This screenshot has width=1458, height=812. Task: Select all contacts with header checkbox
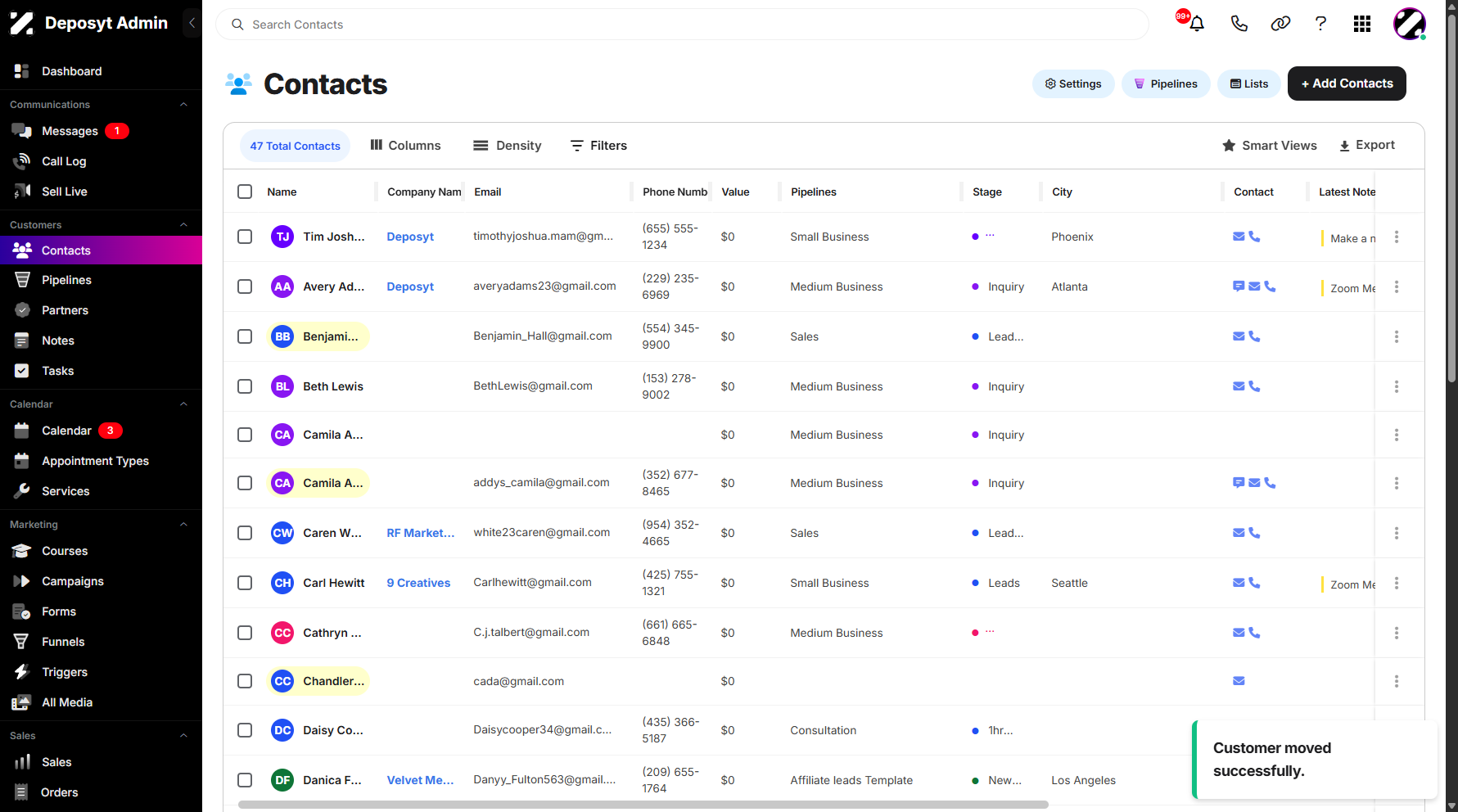click(245, 192)
